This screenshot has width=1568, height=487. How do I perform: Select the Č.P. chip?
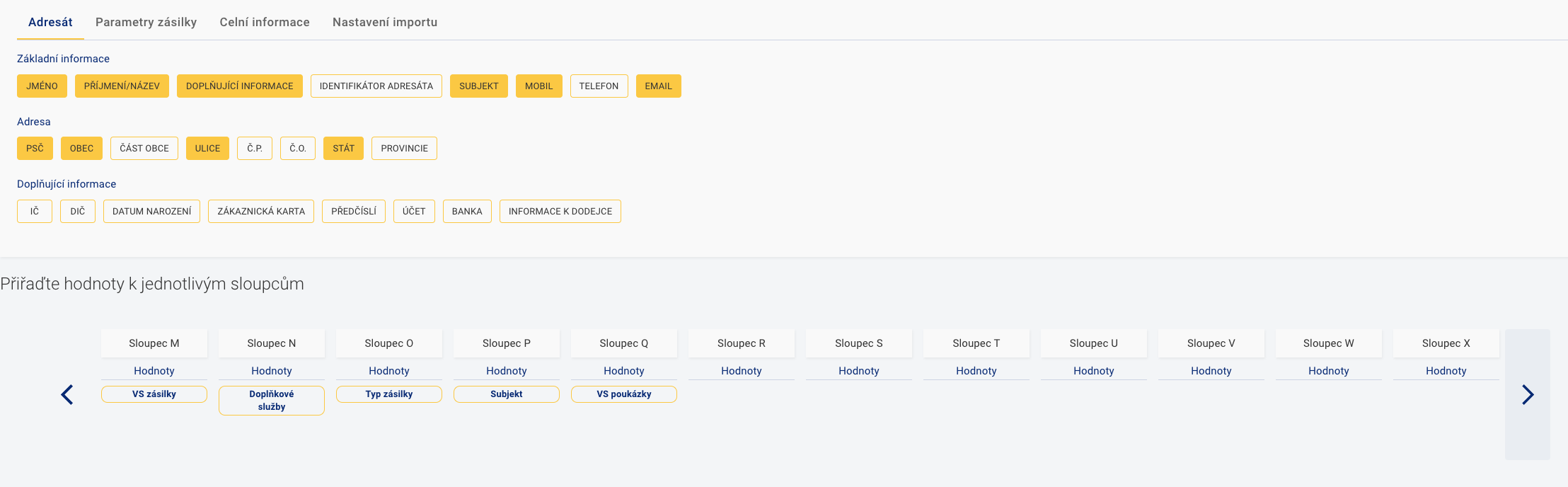tap(255, 148)
